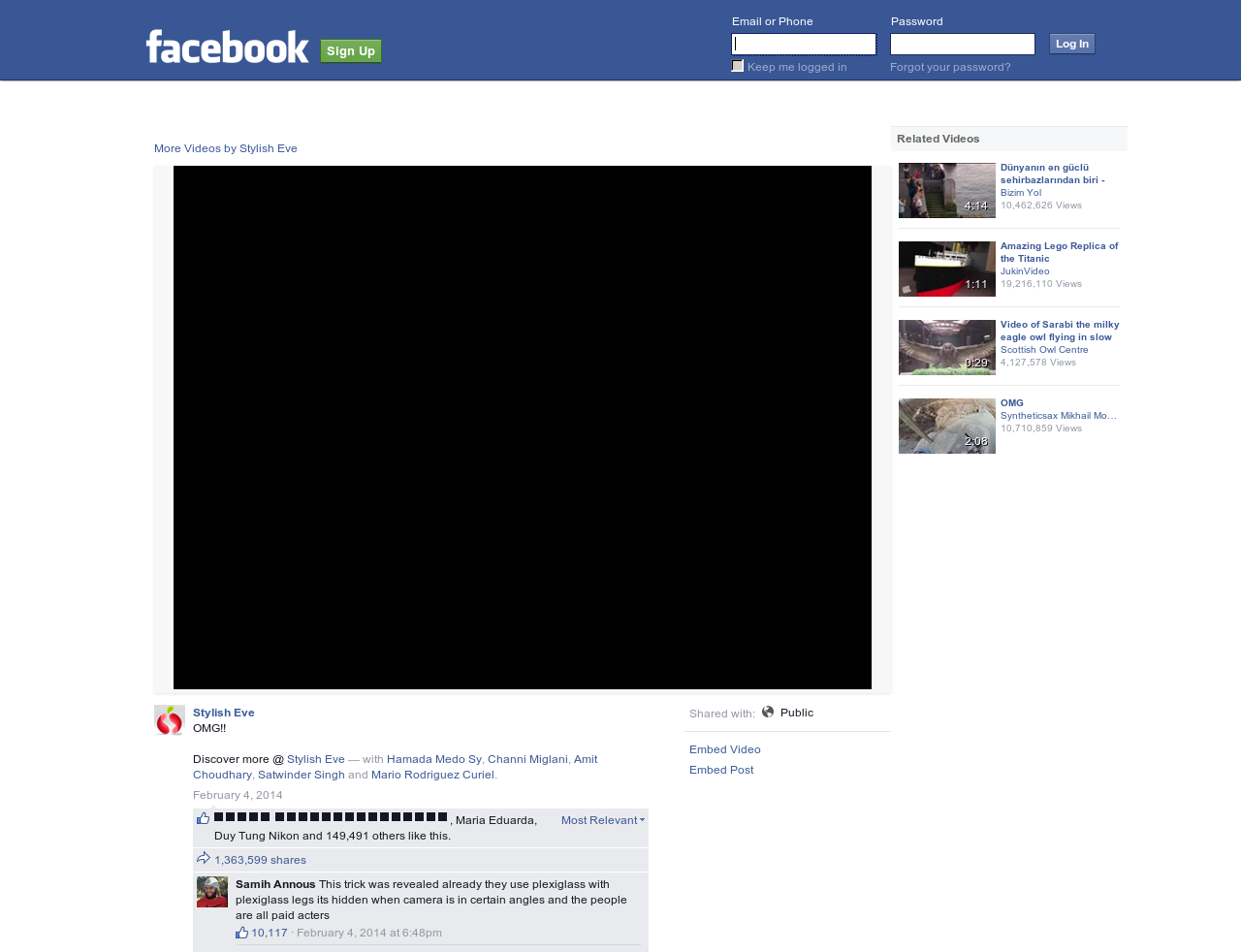Click the green Sign Up button
The width and height of the screenshot is (1241, 952).
coord(351,51)
